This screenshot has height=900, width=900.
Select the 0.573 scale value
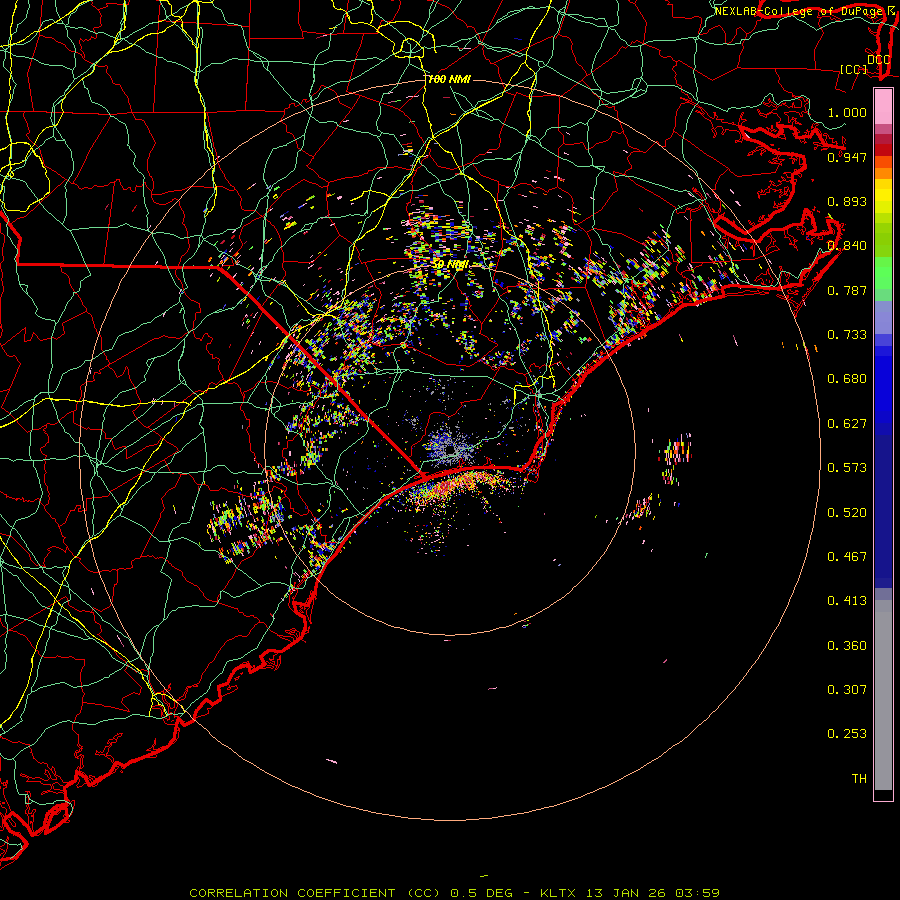coord(847,468)
